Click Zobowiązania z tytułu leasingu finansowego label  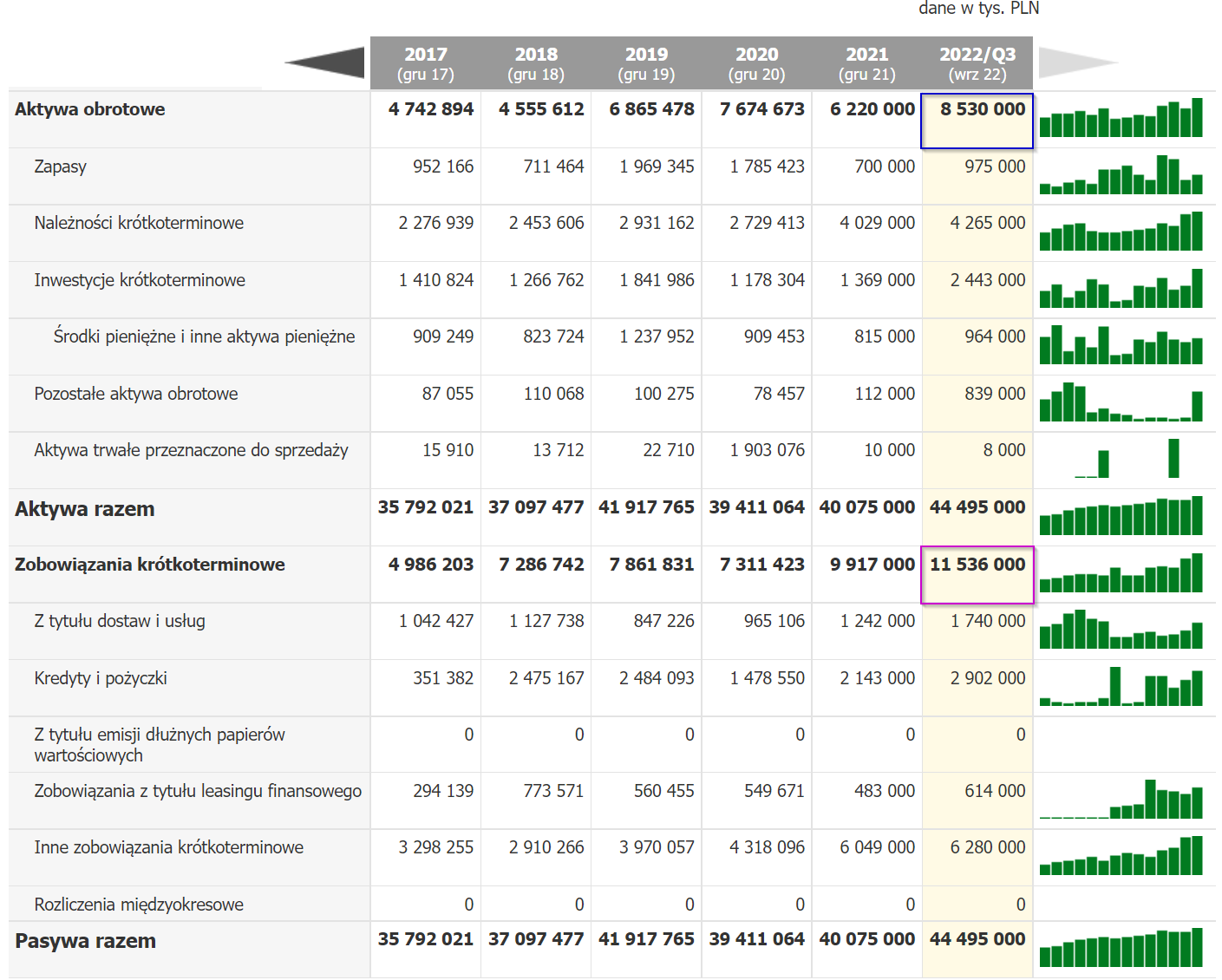pyautogui.click(x=198, y=791)
